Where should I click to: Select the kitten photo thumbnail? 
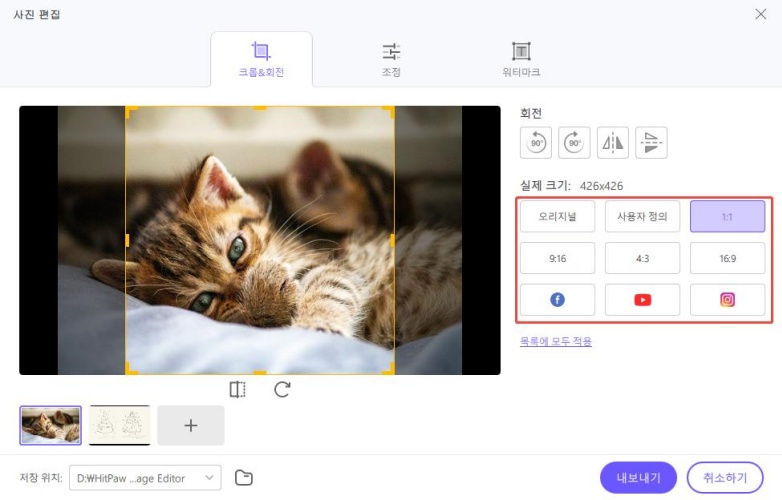[50, 425]
